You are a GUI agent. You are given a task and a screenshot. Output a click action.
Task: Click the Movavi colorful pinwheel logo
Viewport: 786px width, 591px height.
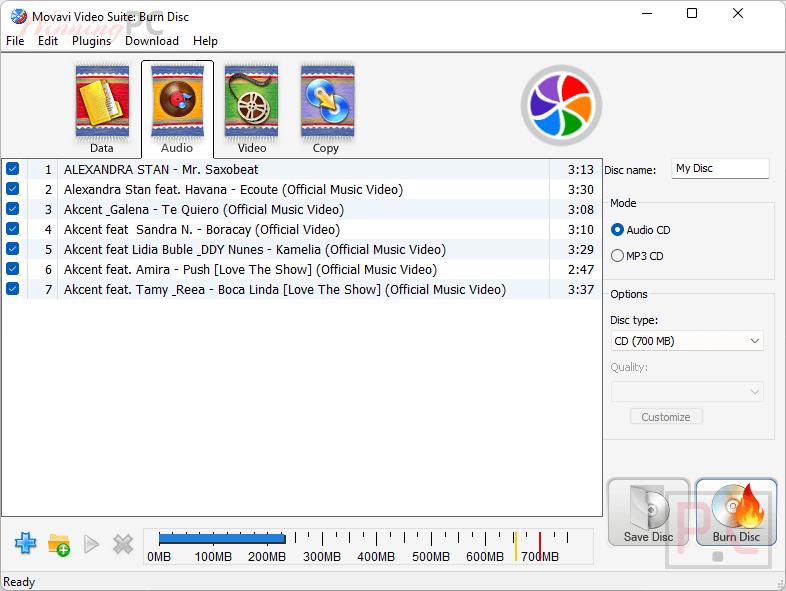[561, 106]
